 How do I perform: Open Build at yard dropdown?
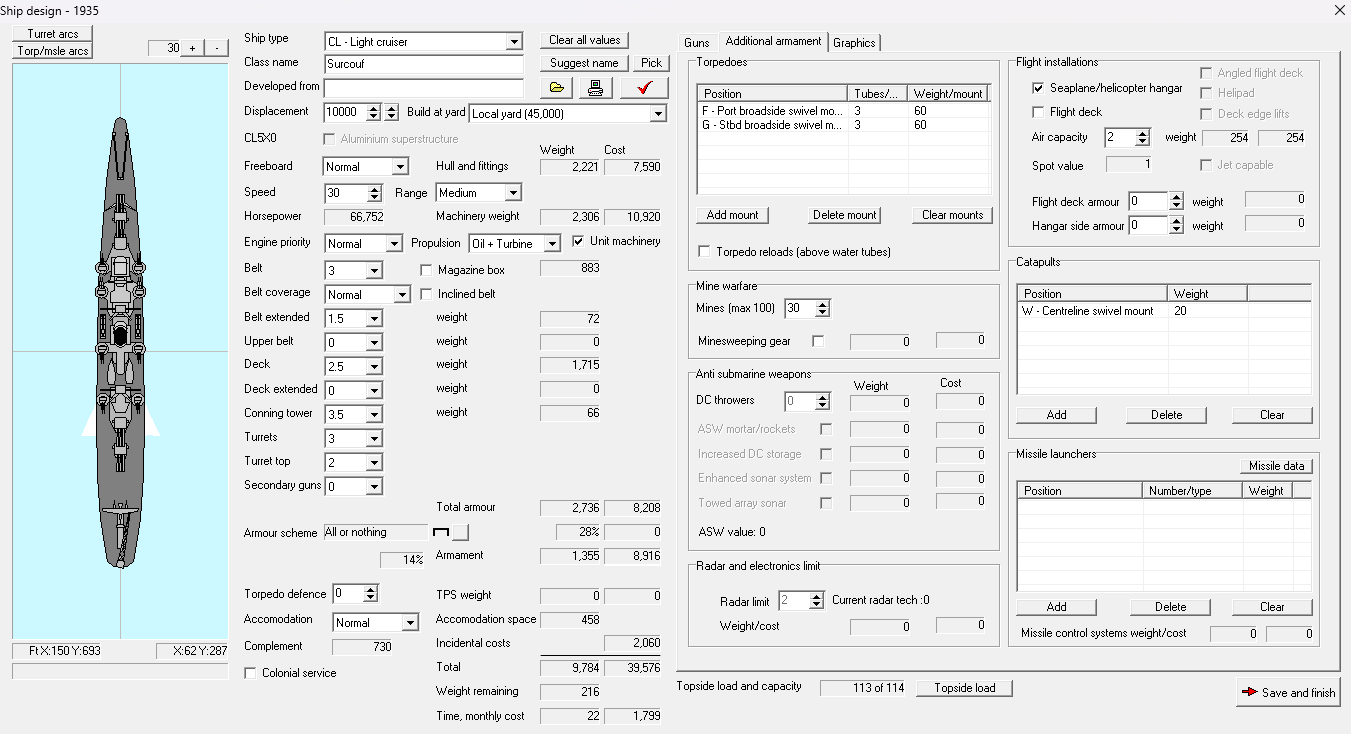coord(657,114)
